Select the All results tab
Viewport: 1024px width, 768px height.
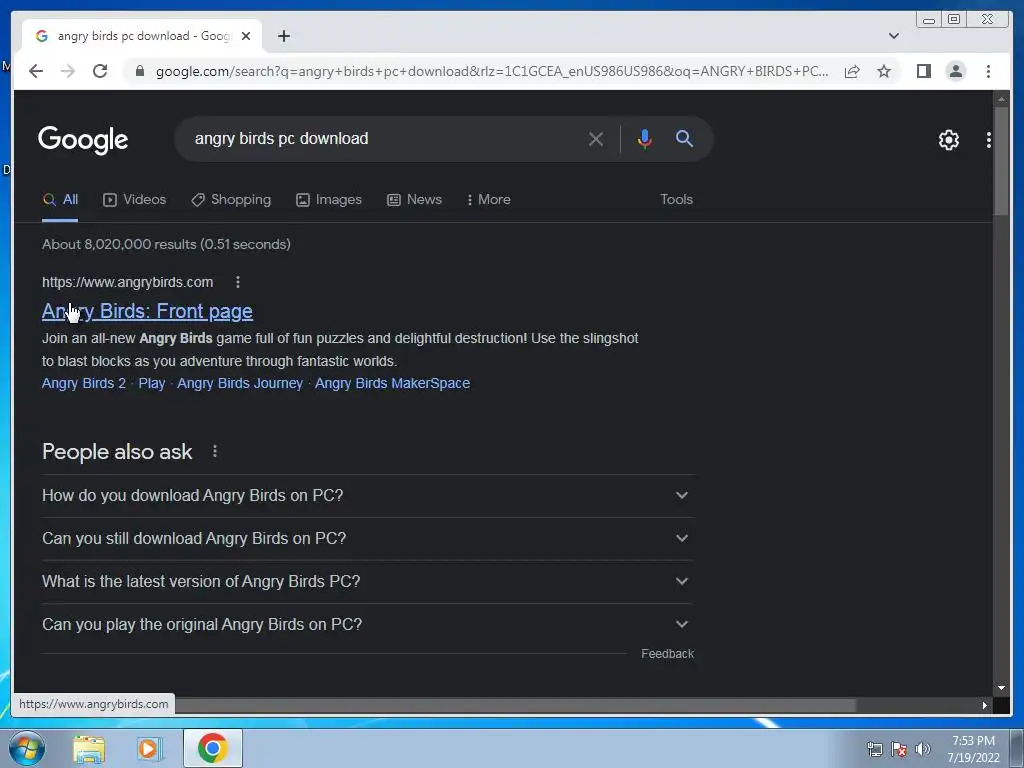[x=60, y=200]
